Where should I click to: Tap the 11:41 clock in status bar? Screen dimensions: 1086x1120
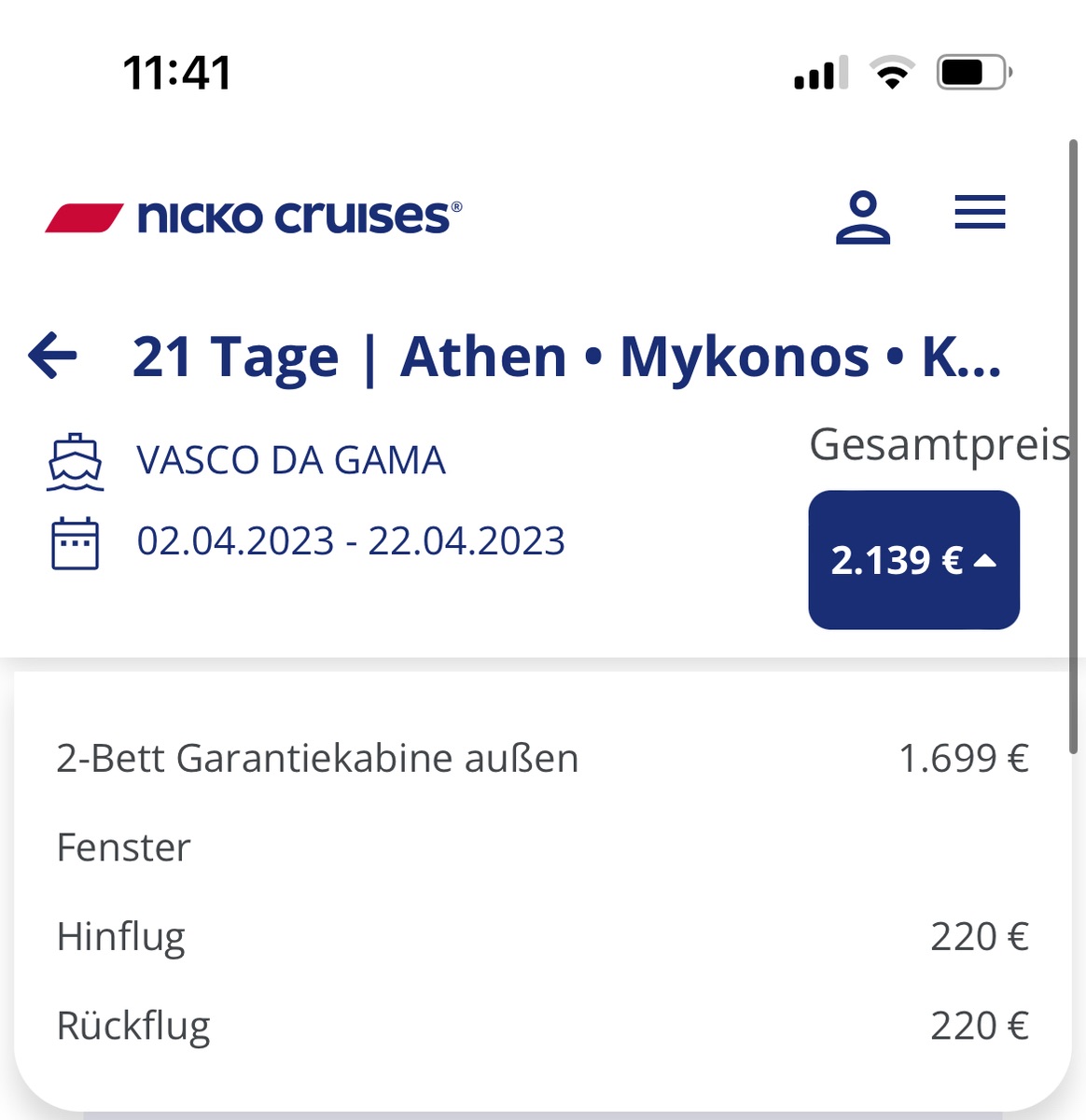click(x=177, y=73)
